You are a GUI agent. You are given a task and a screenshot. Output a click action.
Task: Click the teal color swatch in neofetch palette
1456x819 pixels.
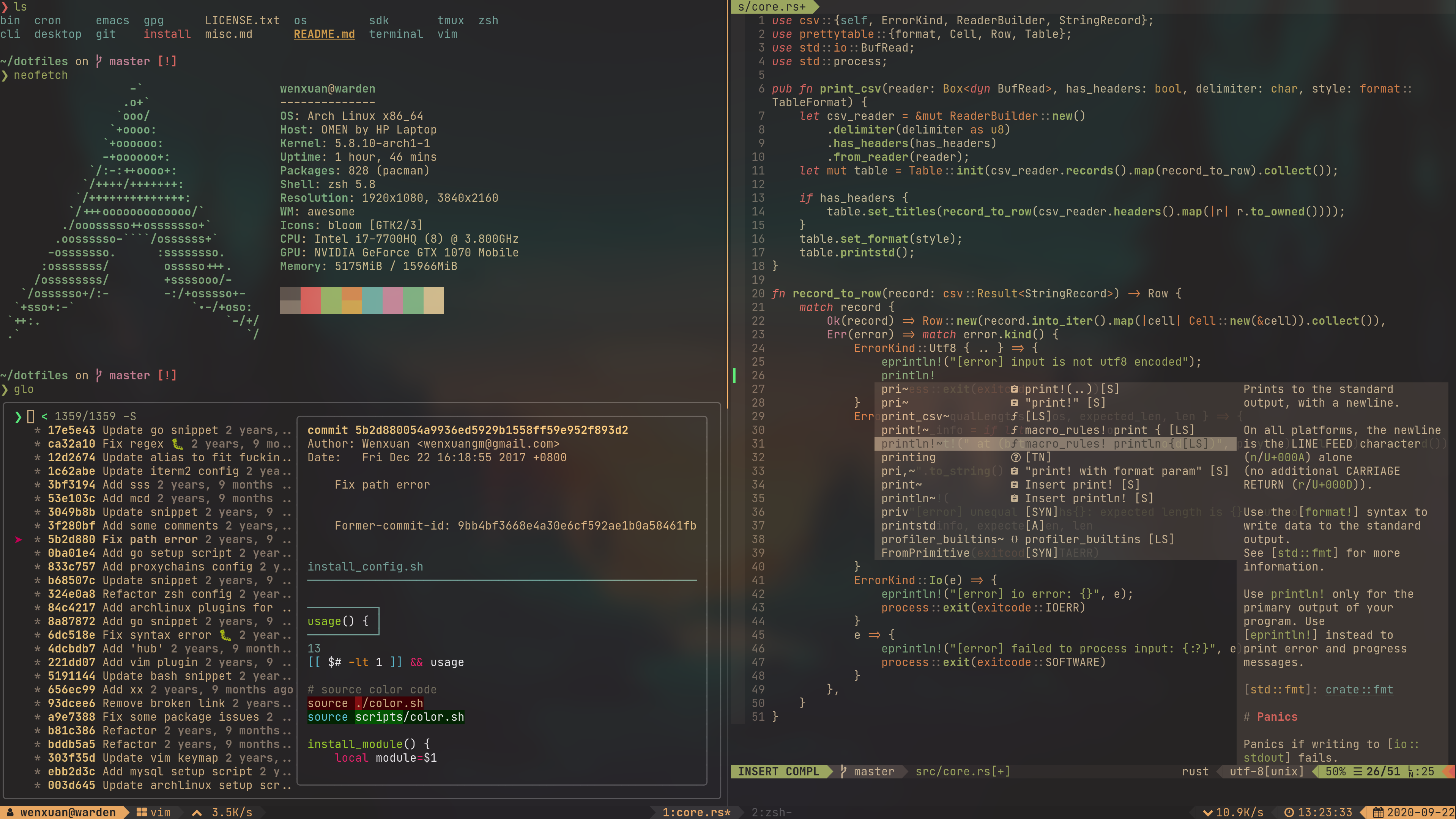pos(372,300)
